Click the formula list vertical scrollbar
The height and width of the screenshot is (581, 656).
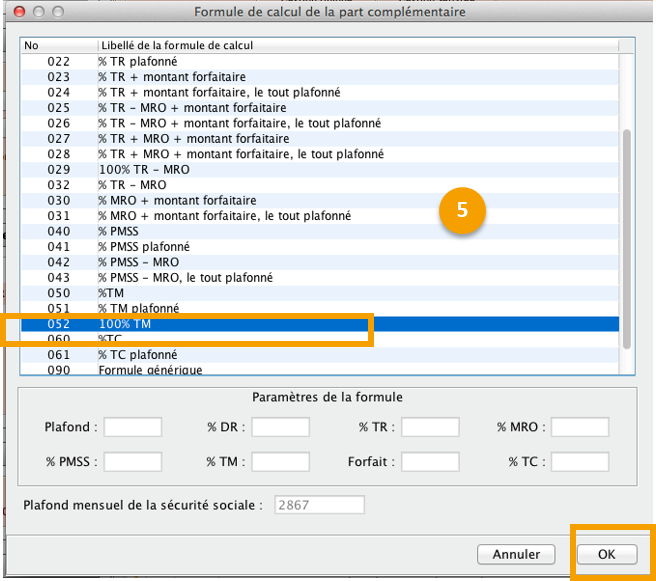pos(627,240)
